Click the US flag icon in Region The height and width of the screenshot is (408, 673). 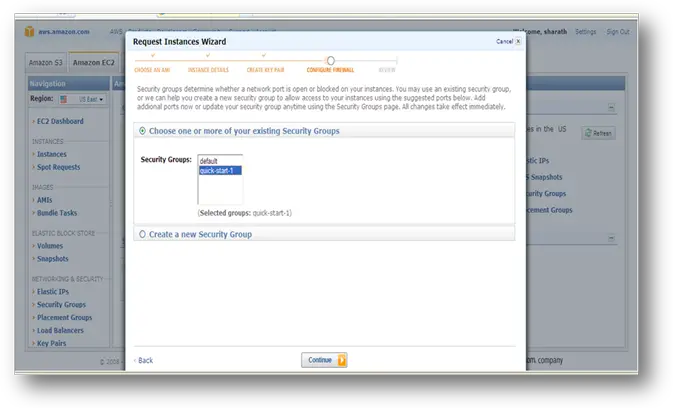pos(64,100)
